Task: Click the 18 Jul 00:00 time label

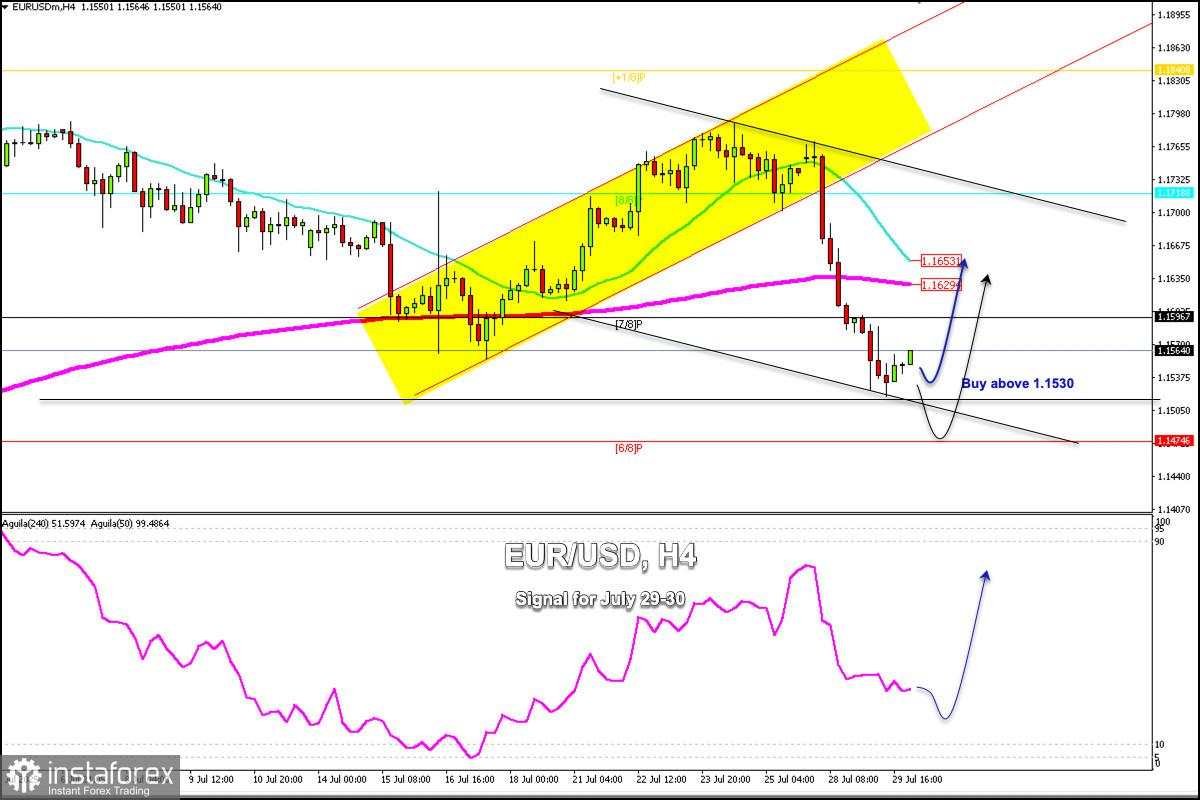Action: pos(533,778)
